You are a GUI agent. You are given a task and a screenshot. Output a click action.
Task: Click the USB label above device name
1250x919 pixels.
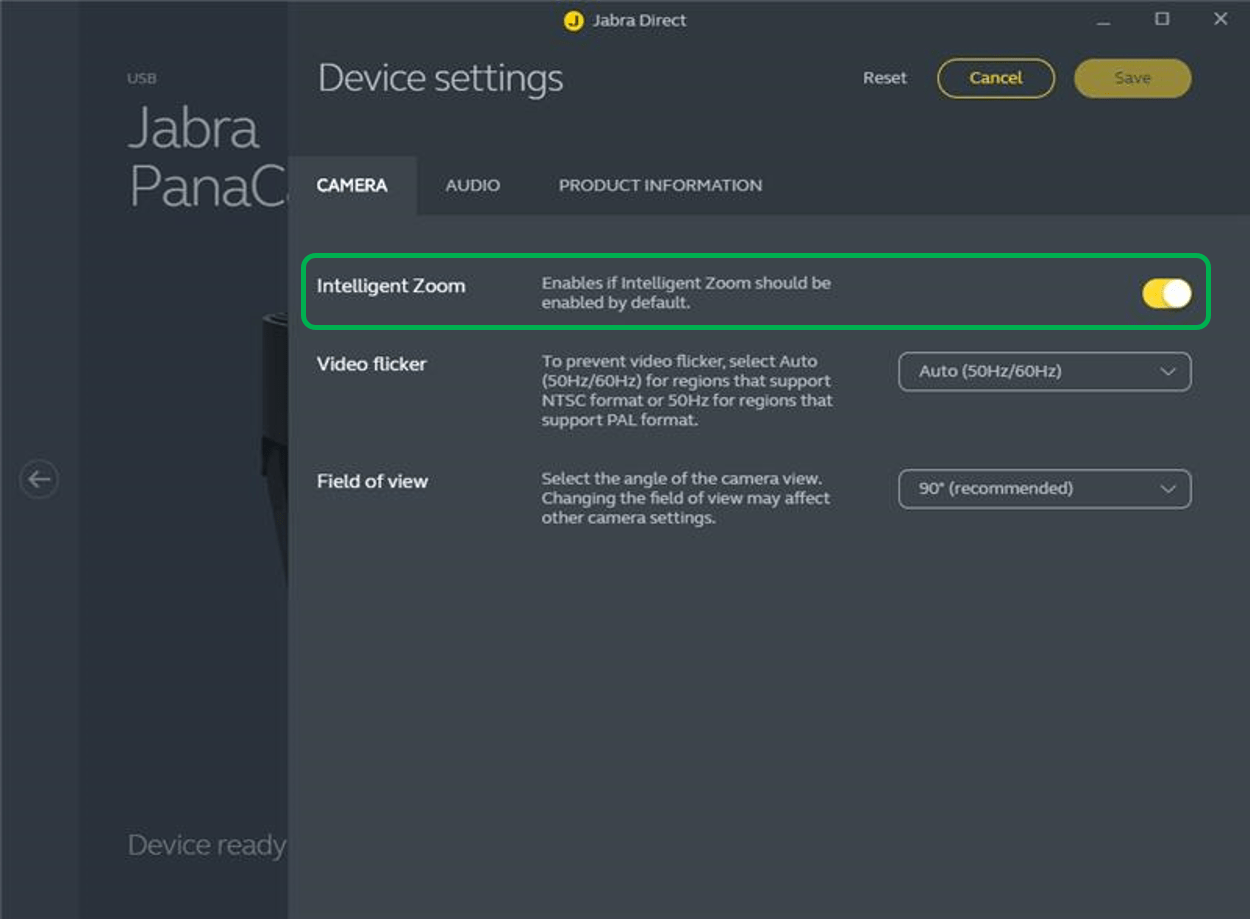point(142,78)
